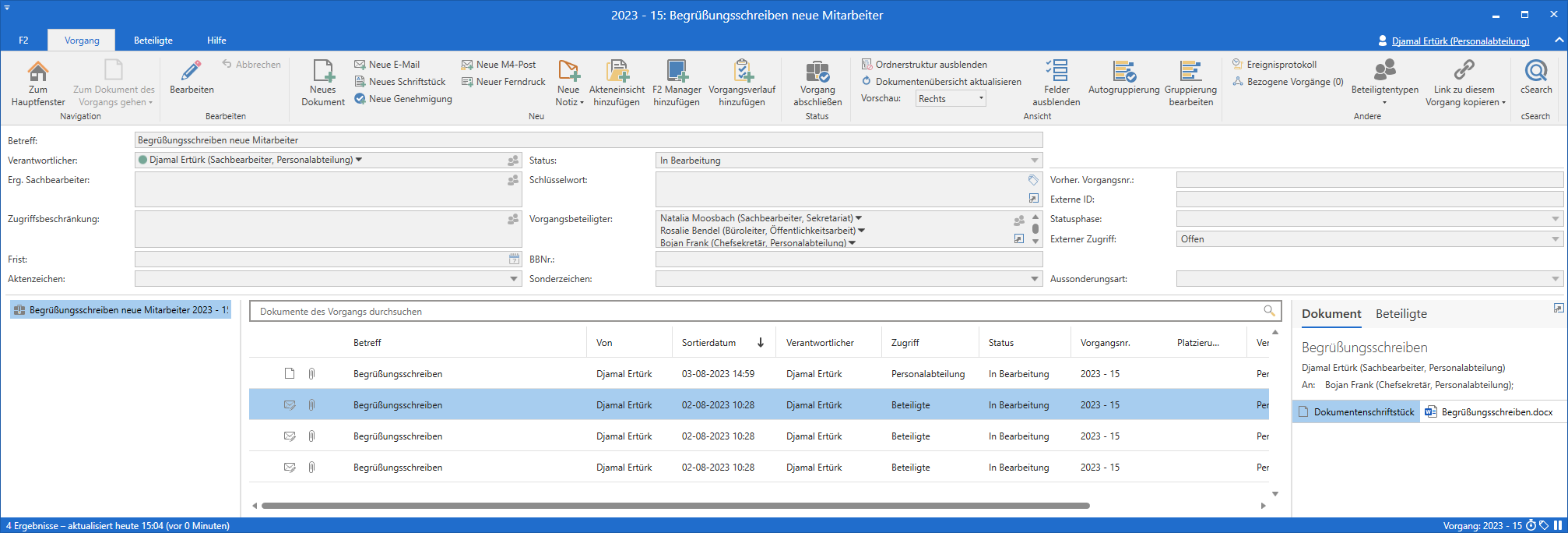Open the Frist calendar picker icon
The width and height of the screenshot is (1568, 533).
514,259
